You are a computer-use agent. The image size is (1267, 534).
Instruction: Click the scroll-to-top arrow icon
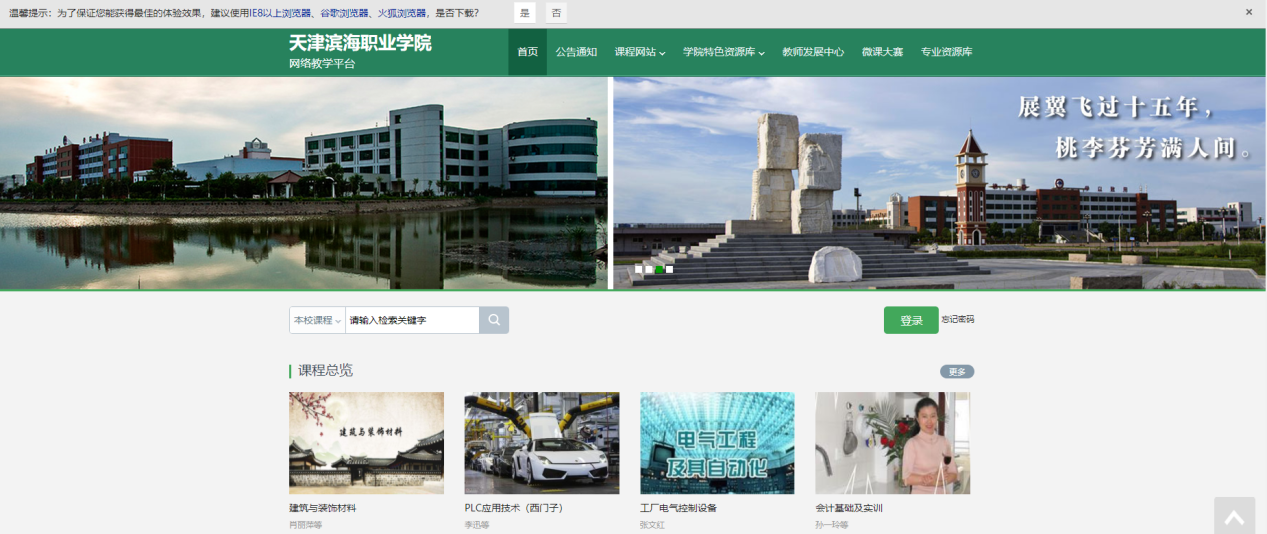(x=1234, y=516)
